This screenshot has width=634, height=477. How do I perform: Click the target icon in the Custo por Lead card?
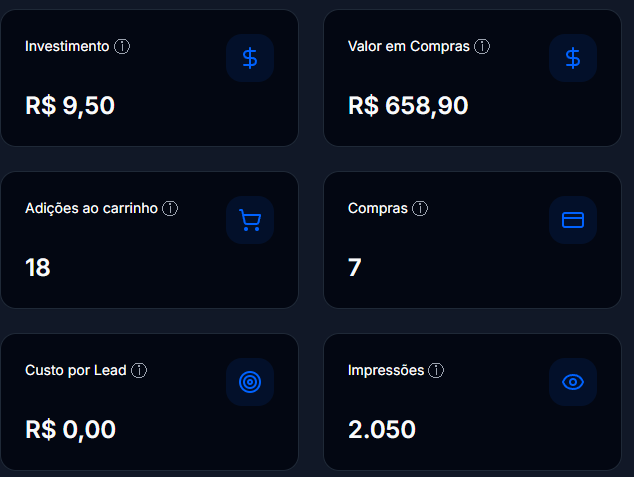250,382
